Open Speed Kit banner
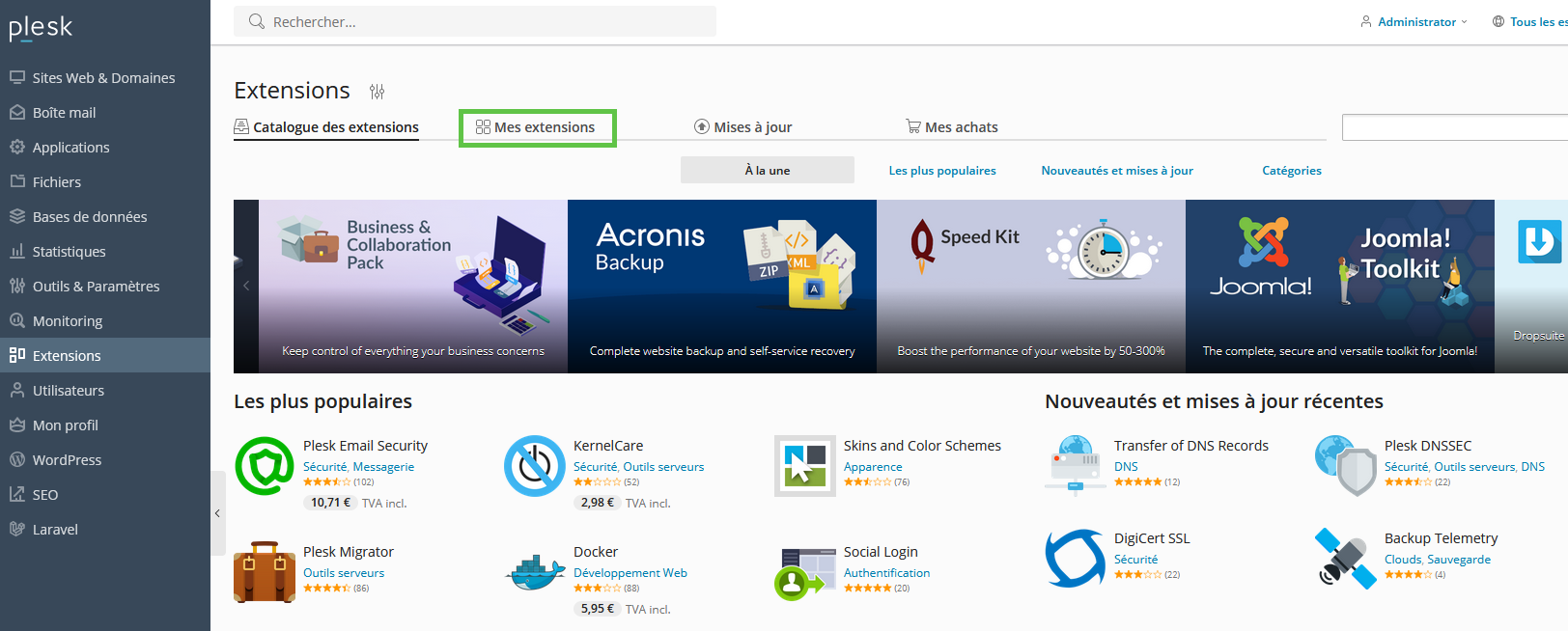Image resolution: width=1568 pixels, height=631 pixels. point(1031,287)
